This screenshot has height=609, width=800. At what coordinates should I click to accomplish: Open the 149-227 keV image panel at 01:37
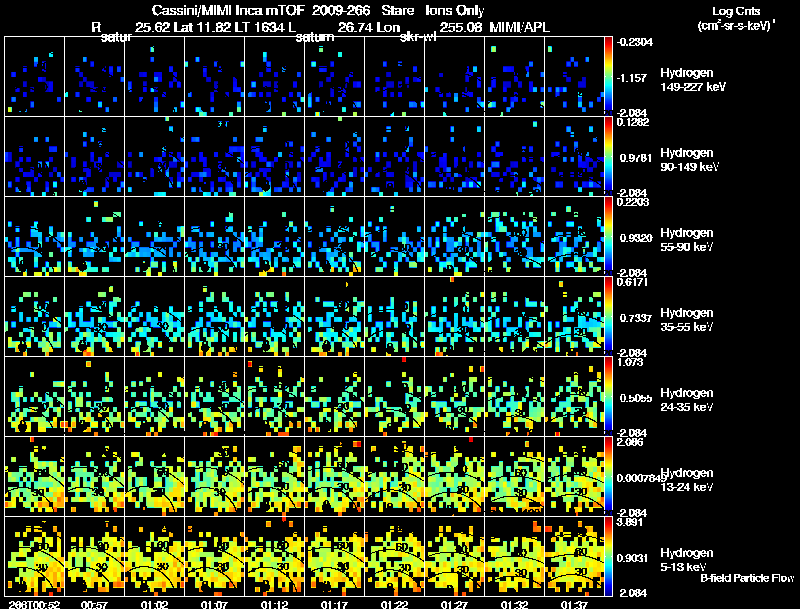click(x=574, y=76)
